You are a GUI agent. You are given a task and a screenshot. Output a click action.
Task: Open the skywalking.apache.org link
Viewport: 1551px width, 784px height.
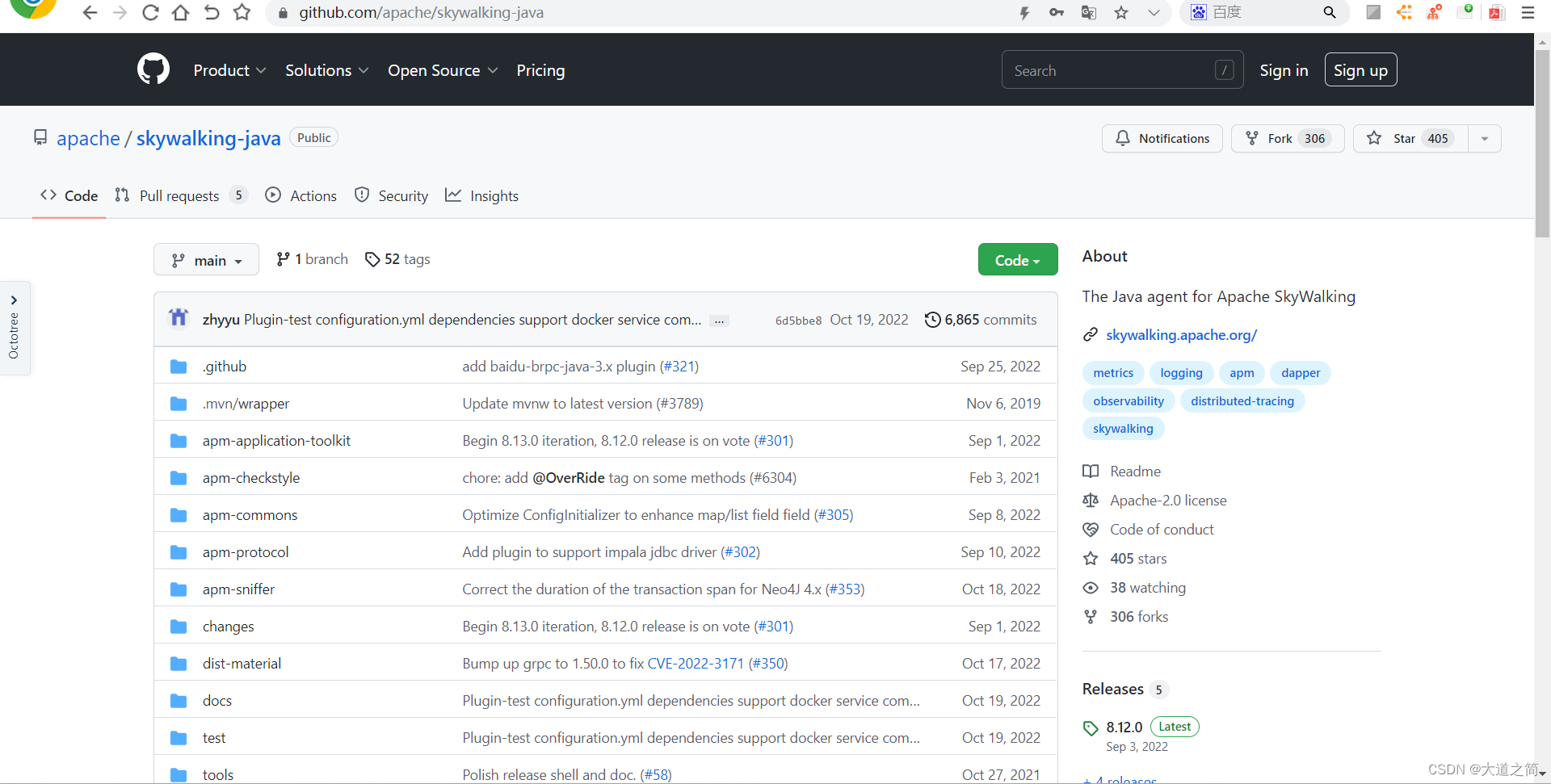1181,335
